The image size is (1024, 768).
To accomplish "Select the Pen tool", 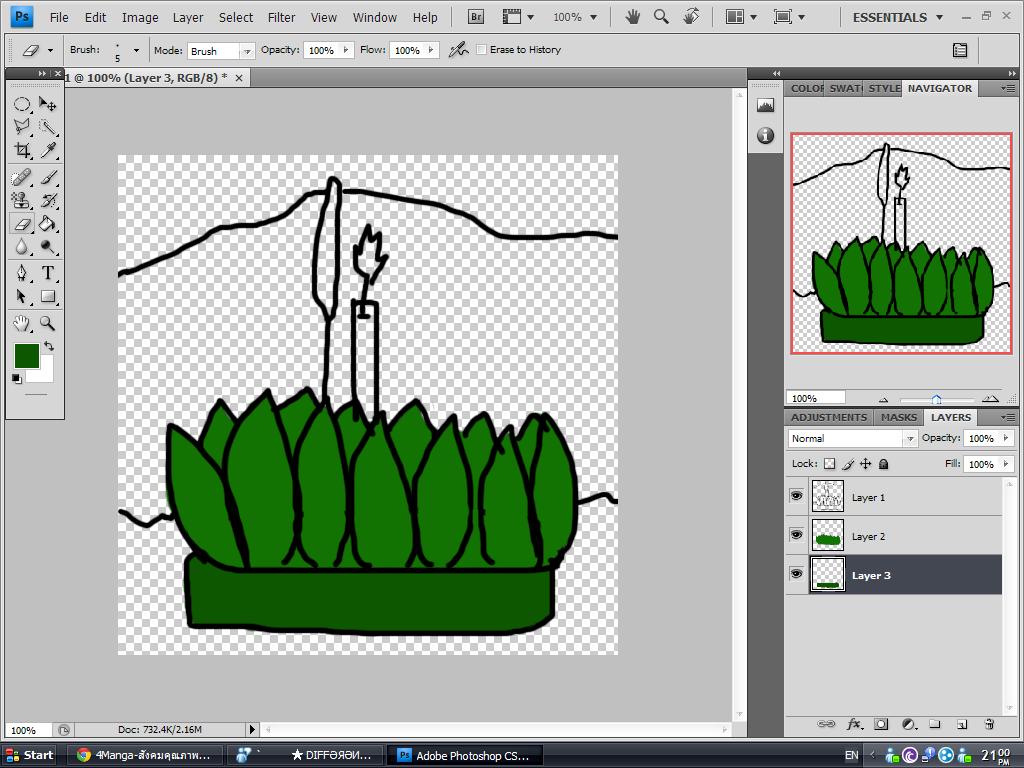I will [21, 273].
